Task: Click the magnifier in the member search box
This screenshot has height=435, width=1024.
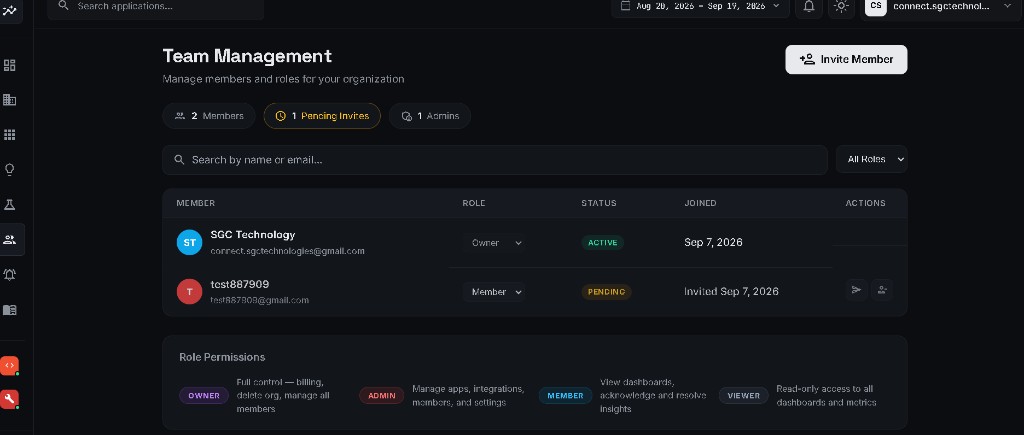Action: [179, 159]
